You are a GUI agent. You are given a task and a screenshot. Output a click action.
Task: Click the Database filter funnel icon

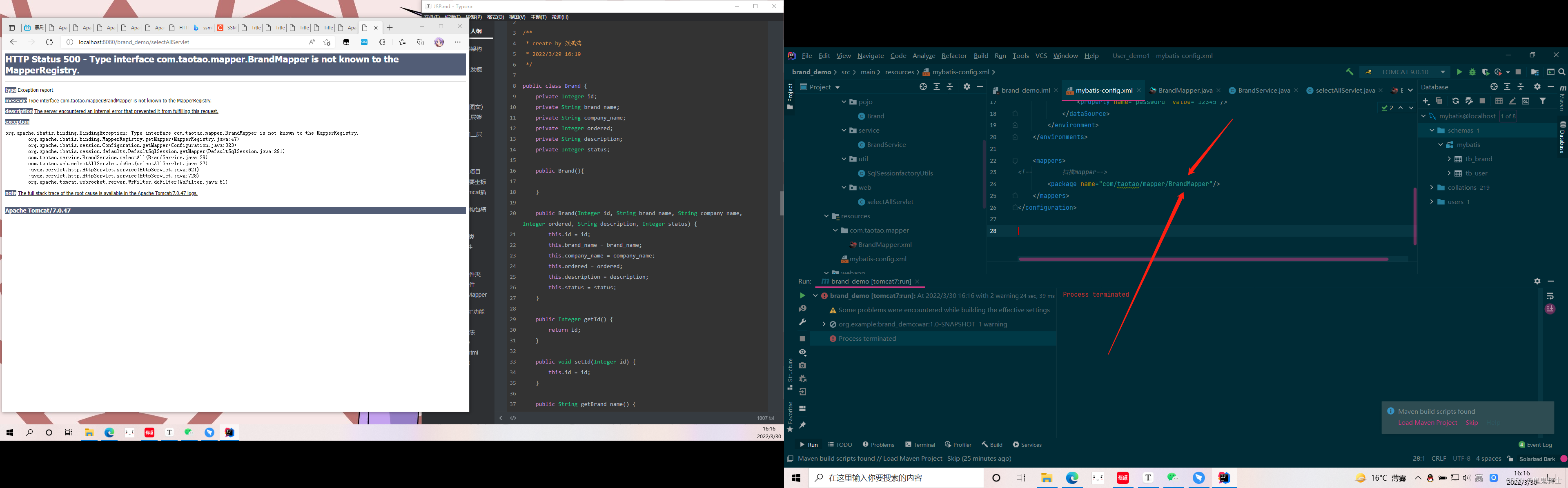pyautogui.click(x=1542, y=101)
